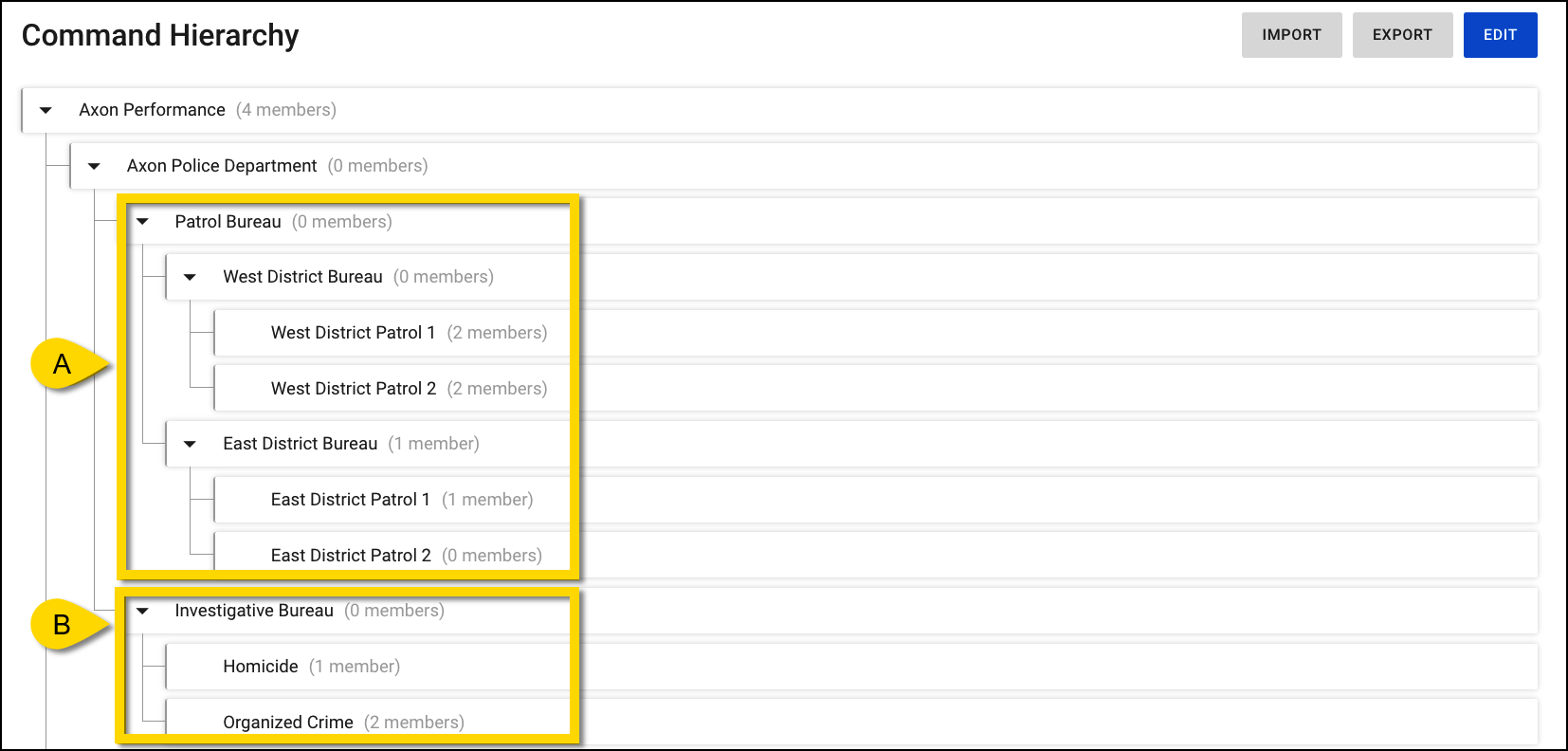This screenshot has width=1568, height=751.
Task: Select the Homicide unit row
Action: (261, 666)
